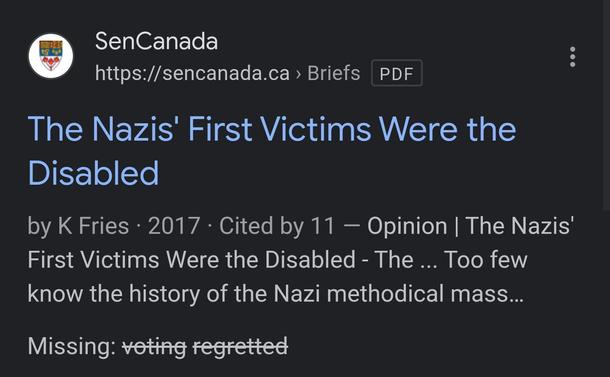Click the year 2017 in the snippet
Image resolution: width=610 pixels, height=377 pixels.
174,226
